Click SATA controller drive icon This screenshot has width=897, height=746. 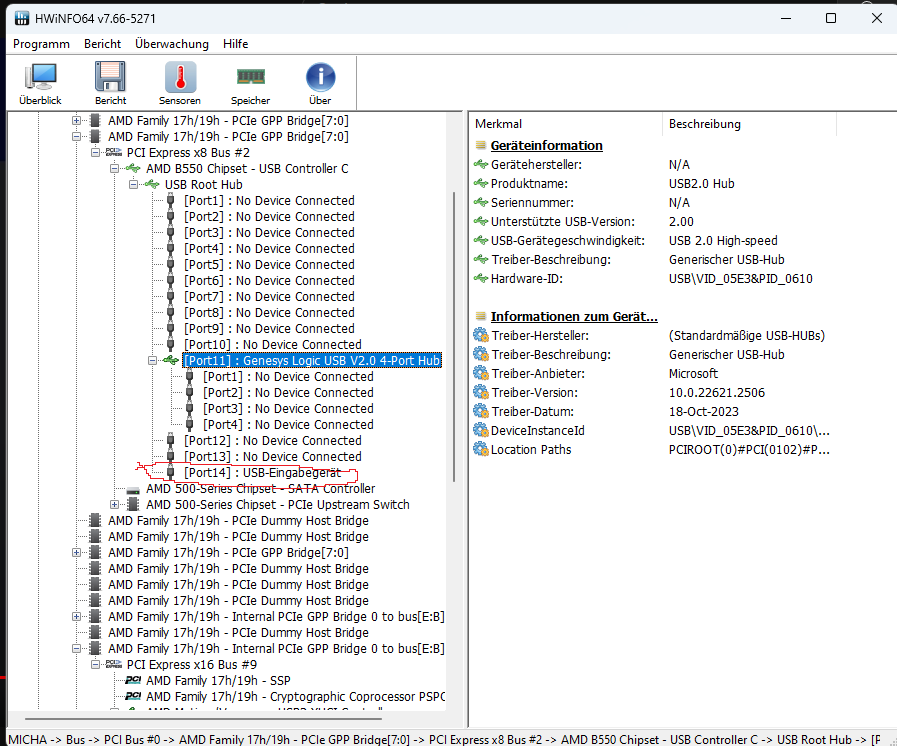[x=133, y=490]
